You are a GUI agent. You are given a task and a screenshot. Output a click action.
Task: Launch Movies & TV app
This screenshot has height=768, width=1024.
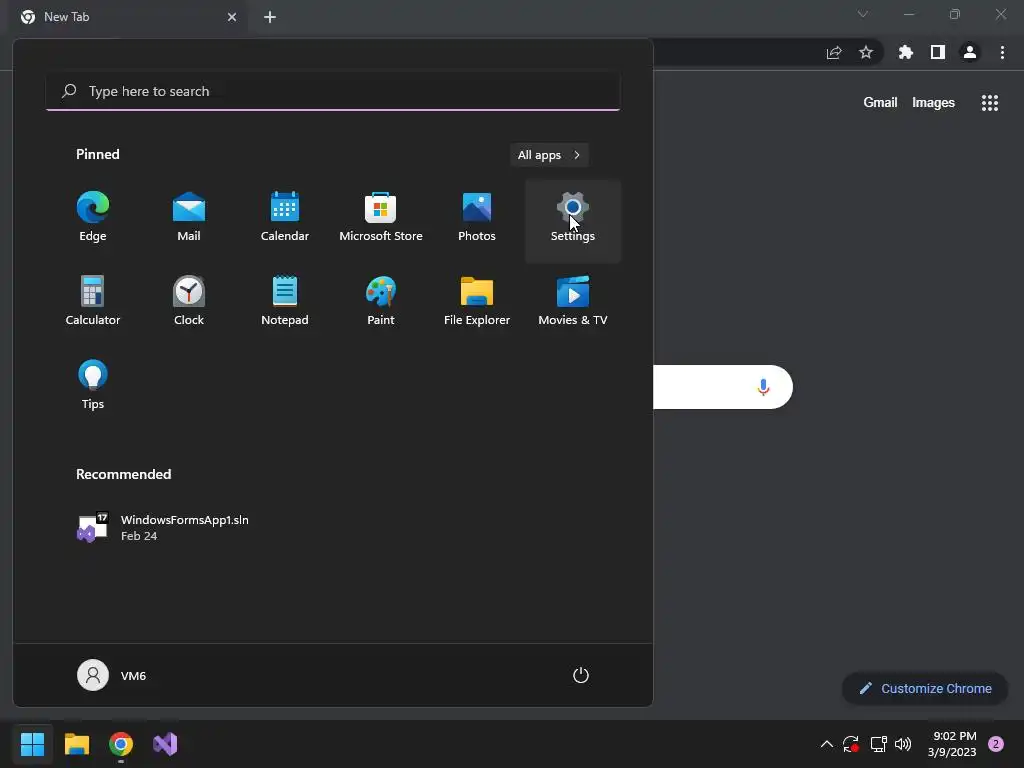(573, 301)
